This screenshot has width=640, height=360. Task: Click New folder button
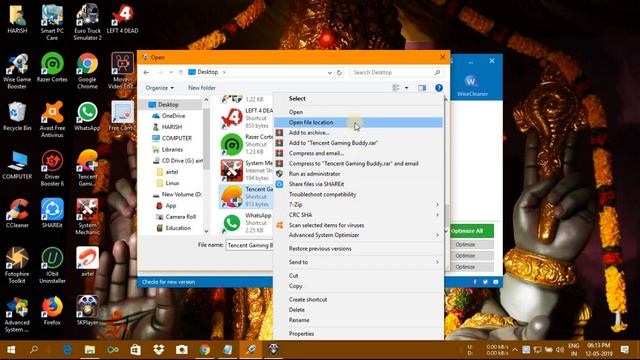click(x=202, y=88)
